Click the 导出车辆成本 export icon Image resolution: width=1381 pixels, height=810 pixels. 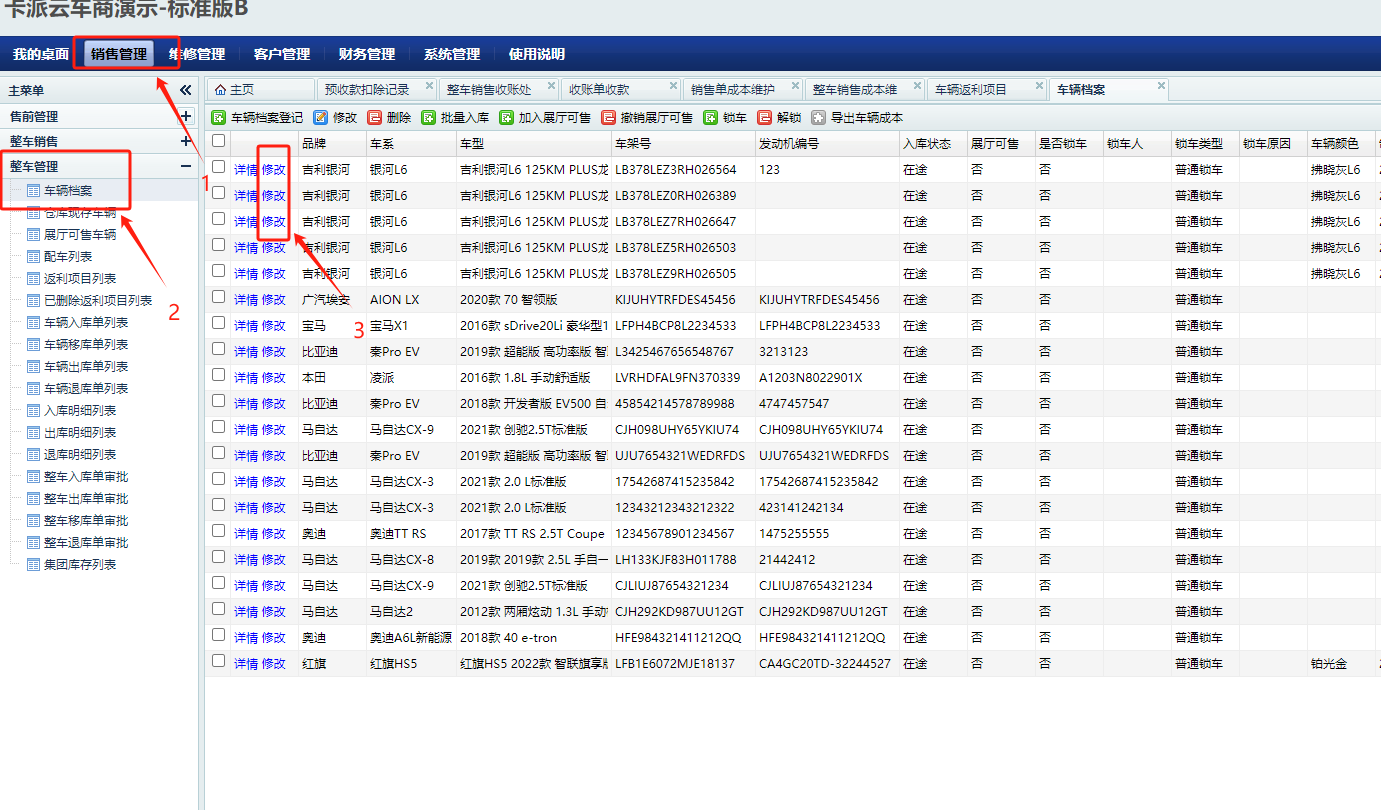pyautogui.click(x=819, y=117)
